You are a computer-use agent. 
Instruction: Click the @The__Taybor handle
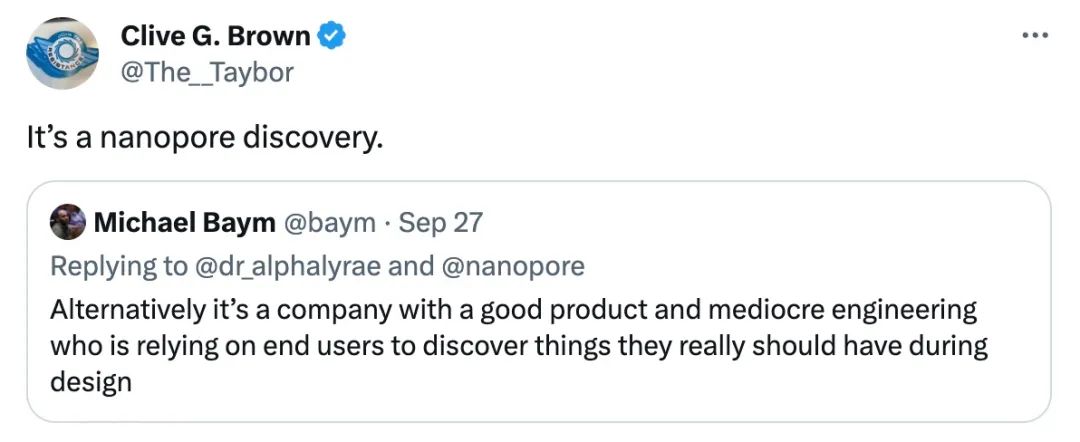207,72
